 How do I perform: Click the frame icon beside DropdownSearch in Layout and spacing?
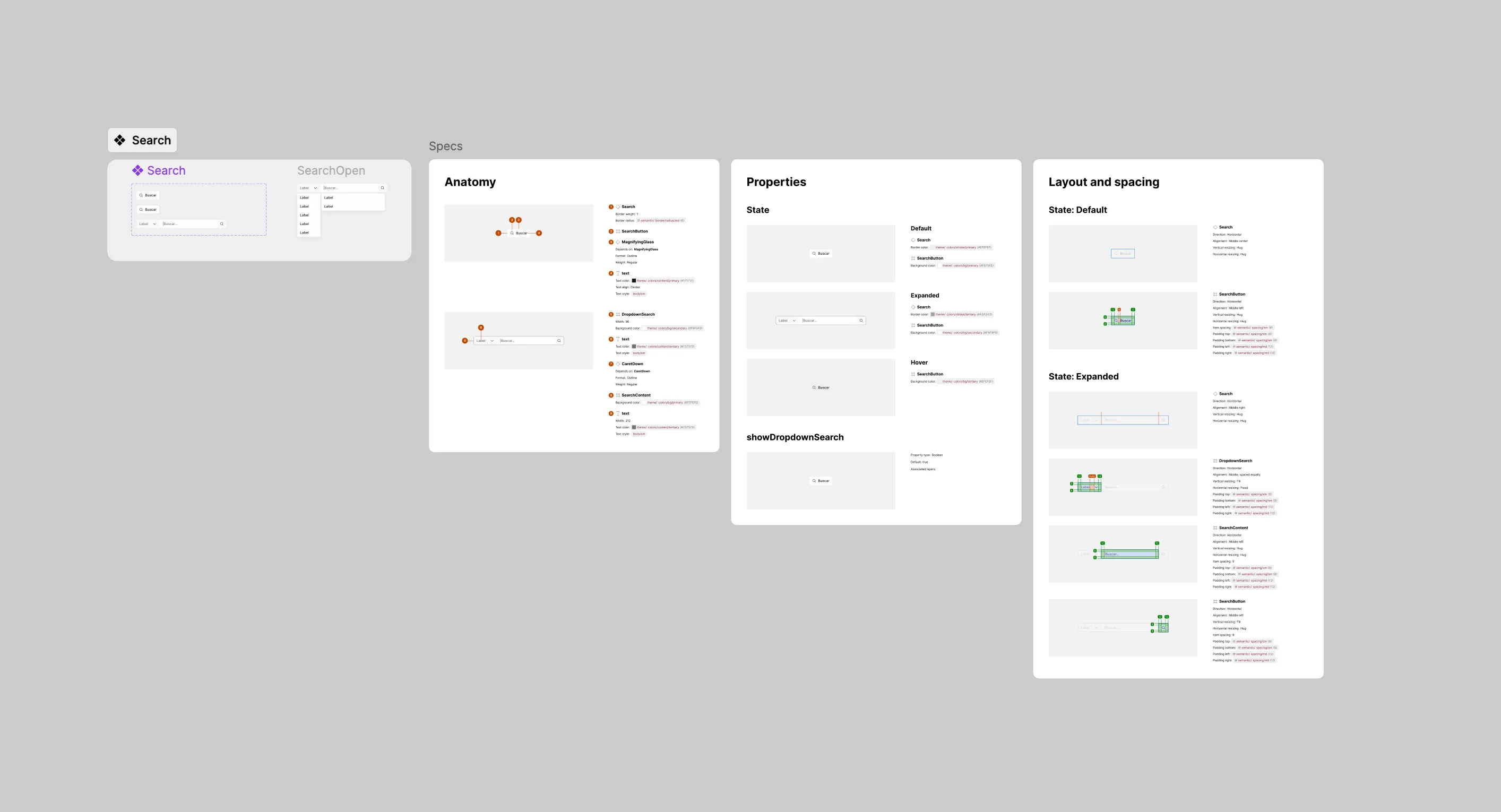[x=1215, y=461]
